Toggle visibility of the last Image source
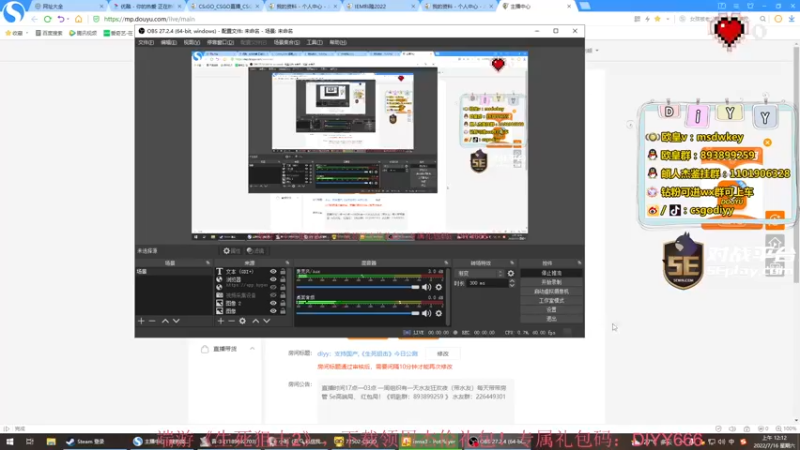This screenshot has width=800, height=450. click(x=273, y=311)
